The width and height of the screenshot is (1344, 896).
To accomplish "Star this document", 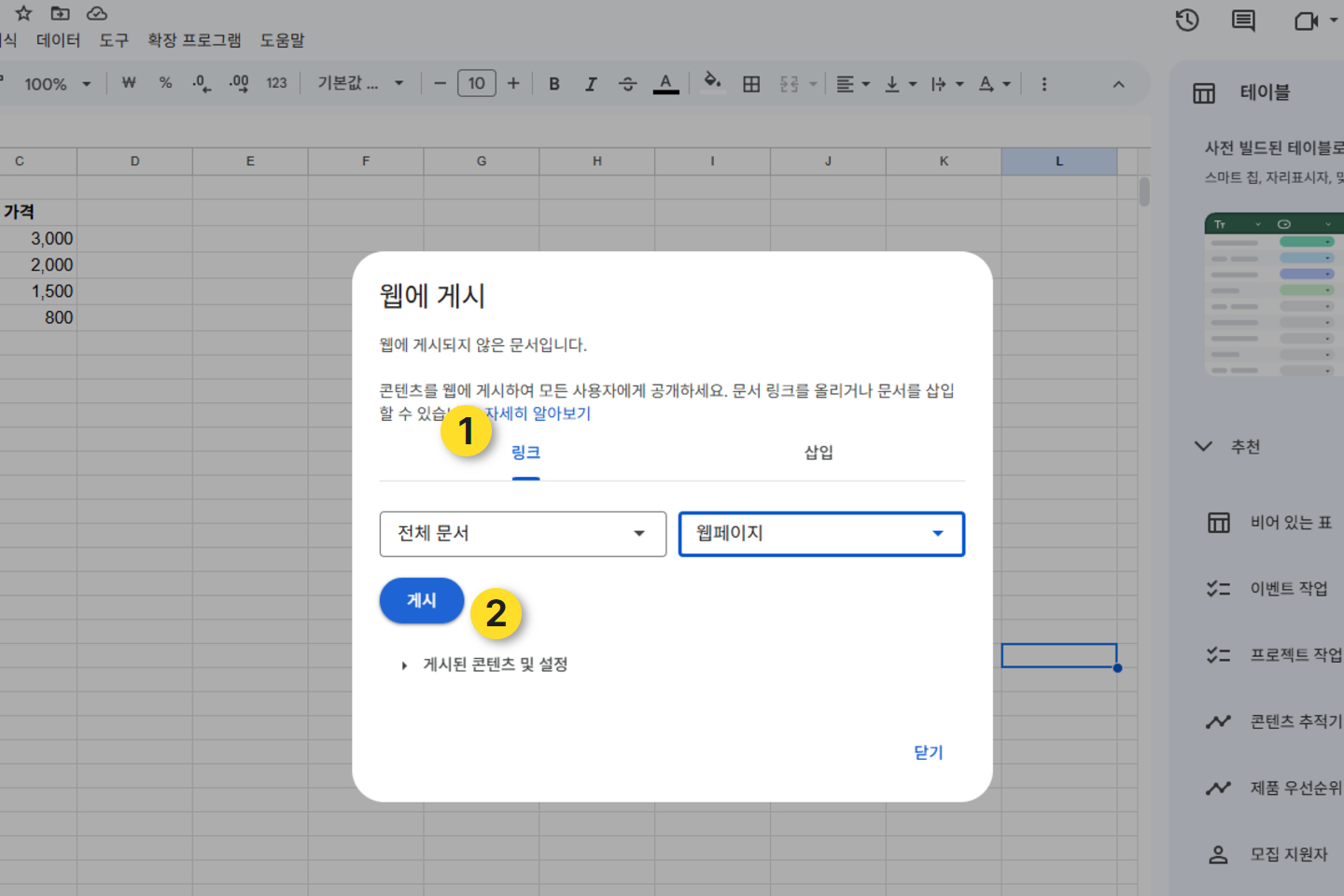I will [24, 13].
